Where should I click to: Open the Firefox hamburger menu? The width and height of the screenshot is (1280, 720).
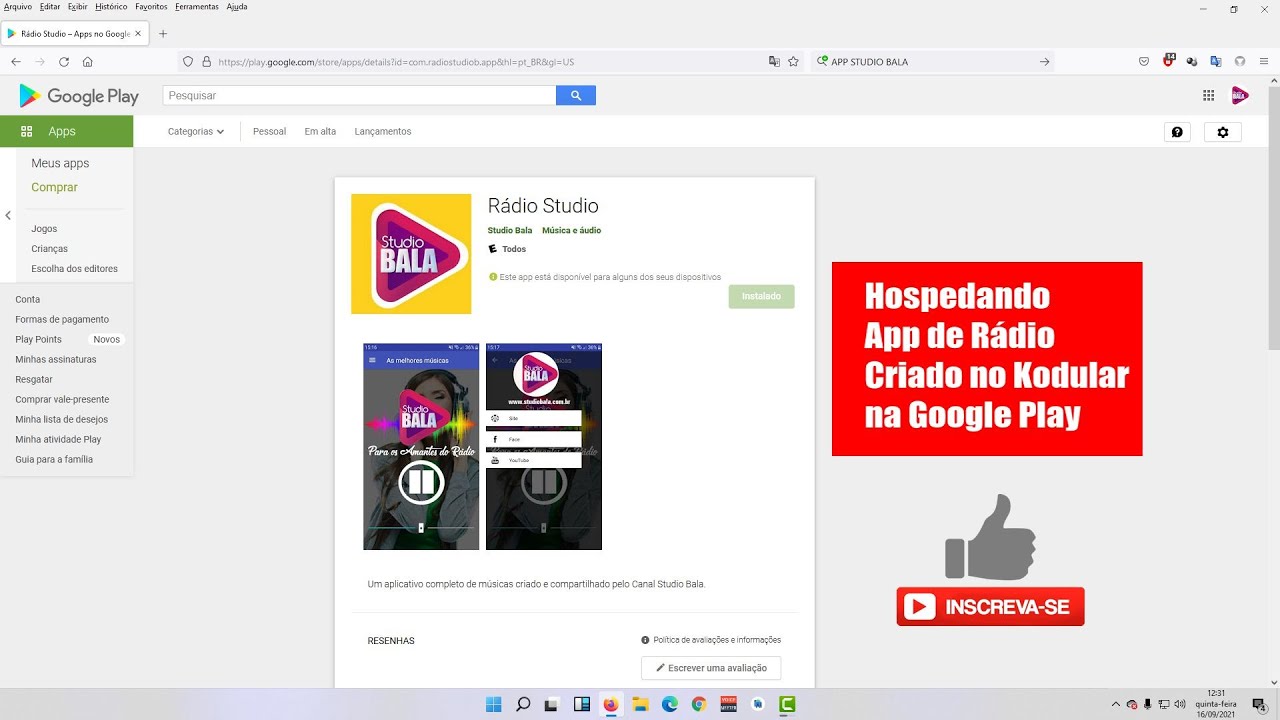pos(1264,62)
